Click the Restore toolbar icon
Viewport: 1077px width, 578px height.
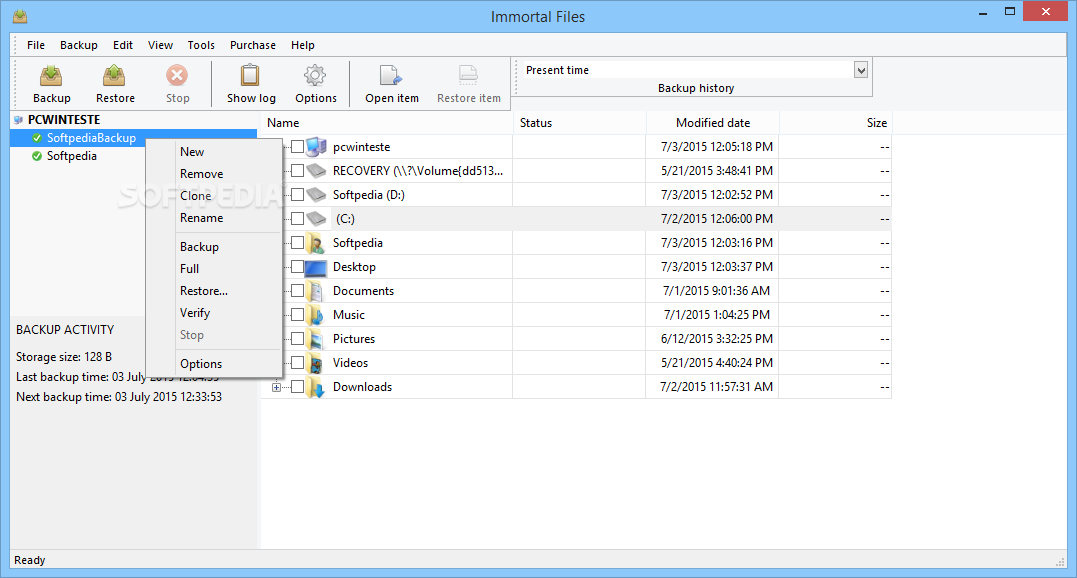(114, 76)
